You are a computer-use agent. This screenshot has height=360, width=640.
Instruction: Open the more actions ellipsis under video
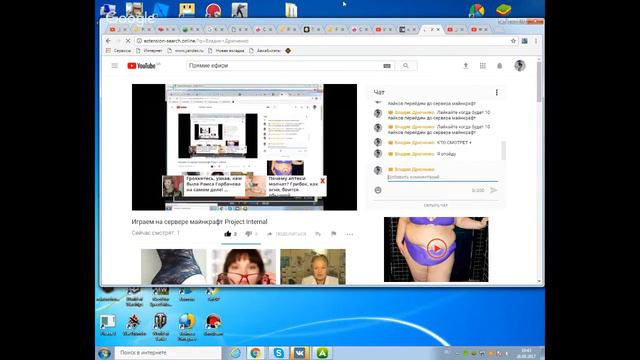349,234
